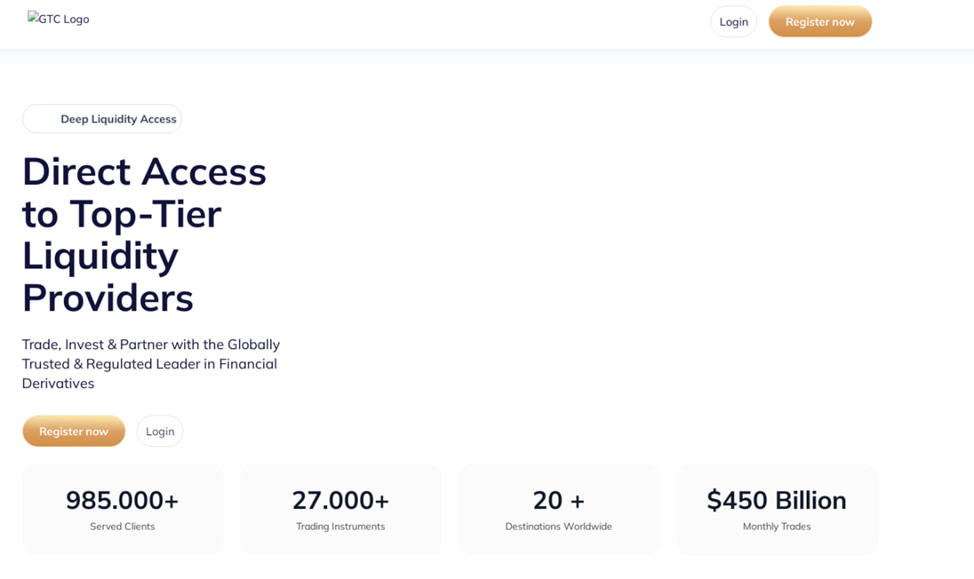Click the 985.000+ figure

122,500
